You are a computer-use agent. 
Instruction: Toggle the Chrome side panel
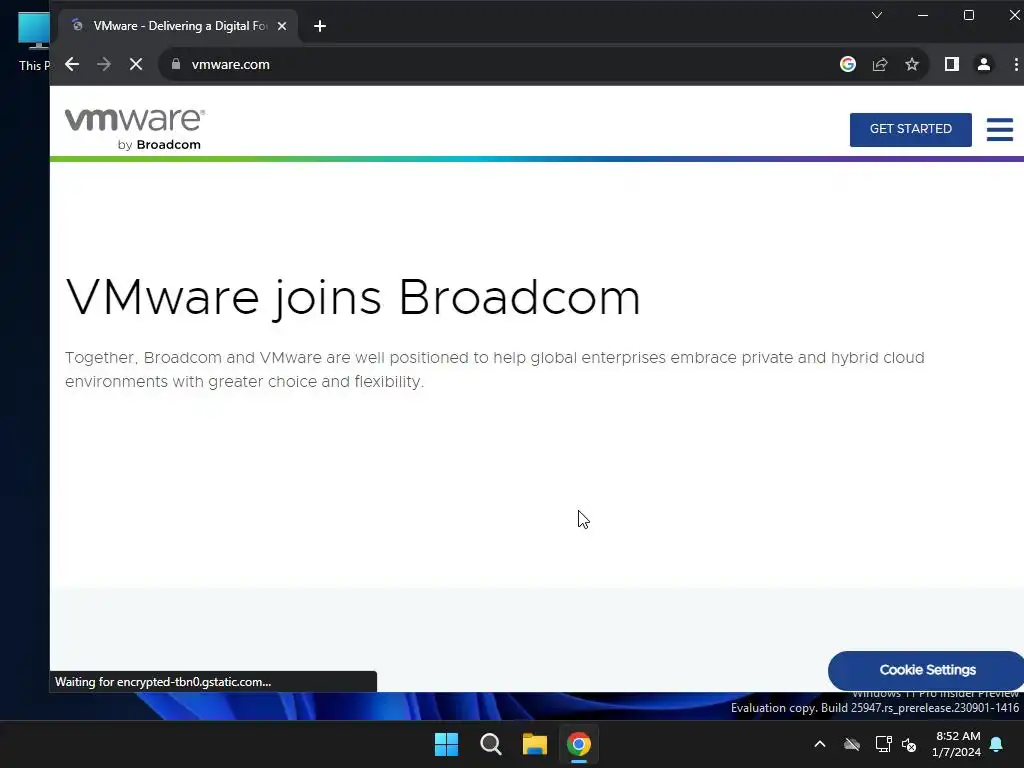952,64
